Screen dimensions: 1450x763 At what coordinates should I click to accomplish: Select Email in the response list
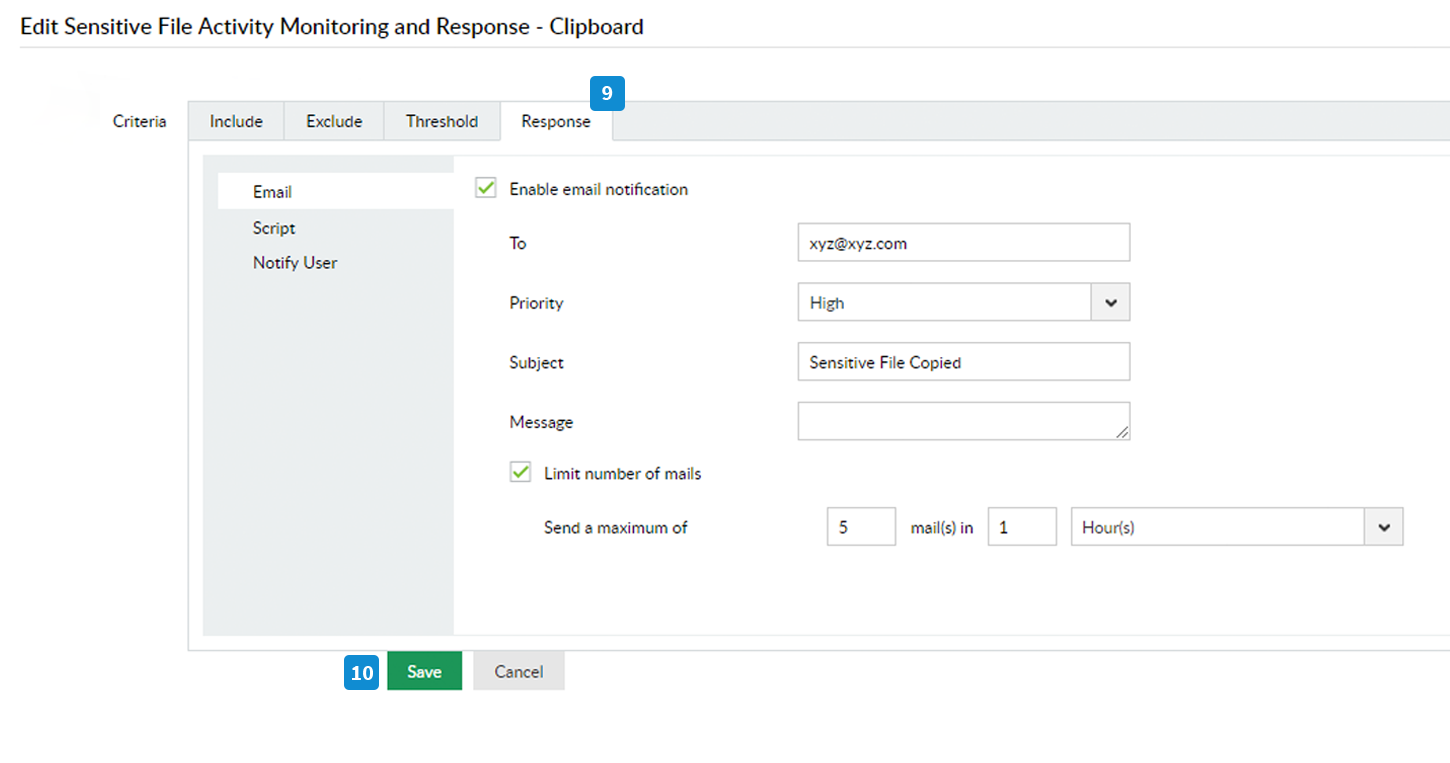[x=272, y=192]
